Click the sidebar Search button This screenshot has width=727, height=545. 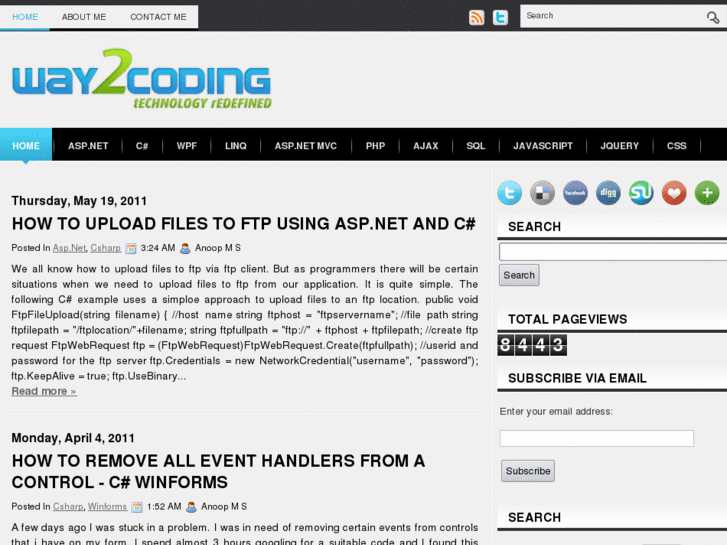(x=519, y=275)
